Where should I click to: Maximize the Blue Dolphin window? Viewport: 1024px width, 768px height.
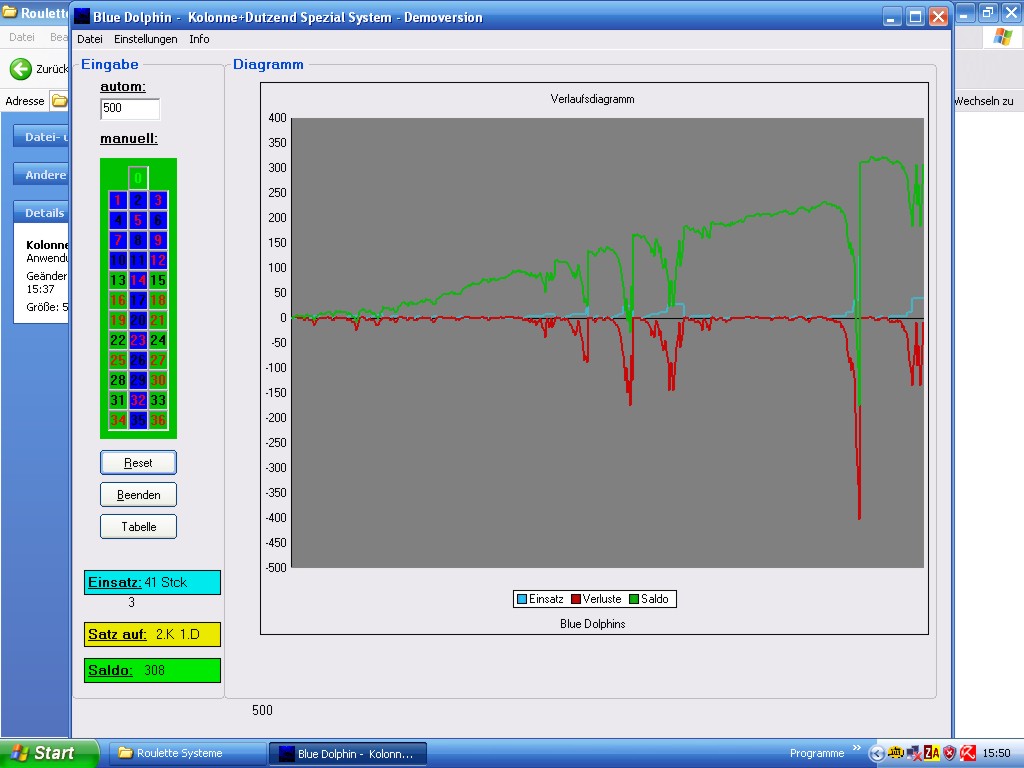click(916, 17)
